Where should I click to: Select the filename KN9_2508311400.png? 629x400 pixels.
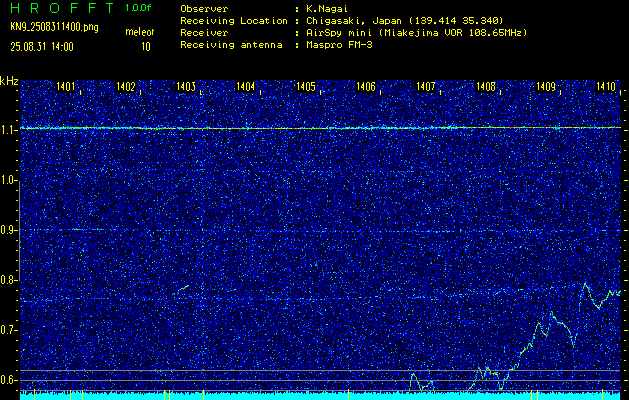[x=54, y=27]
